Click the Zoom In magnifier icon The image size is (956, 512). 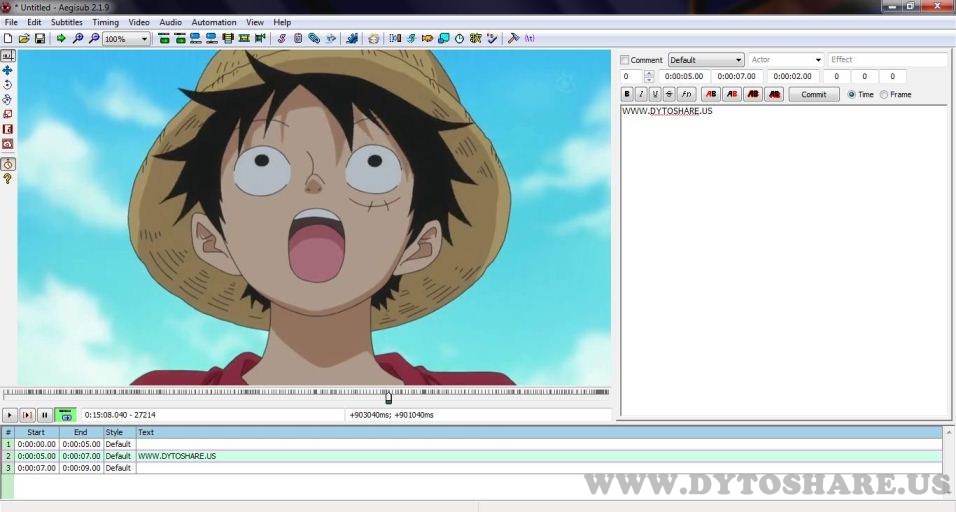(77, 38)
